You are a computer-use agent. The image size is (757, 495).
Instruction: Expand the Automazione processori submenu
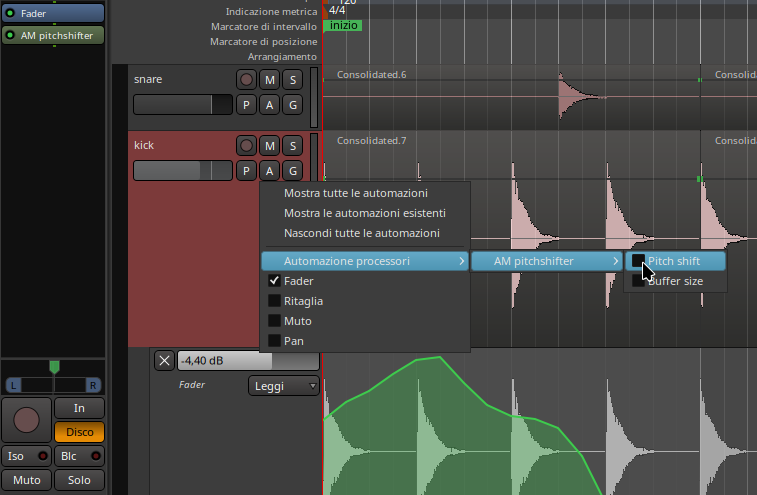point(364,261)
